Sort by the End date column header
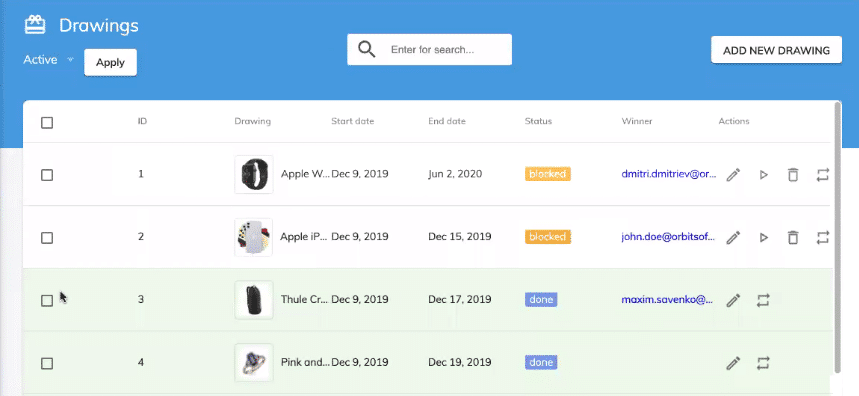Viewport: 859px width, 396px height. pos(447,121)
